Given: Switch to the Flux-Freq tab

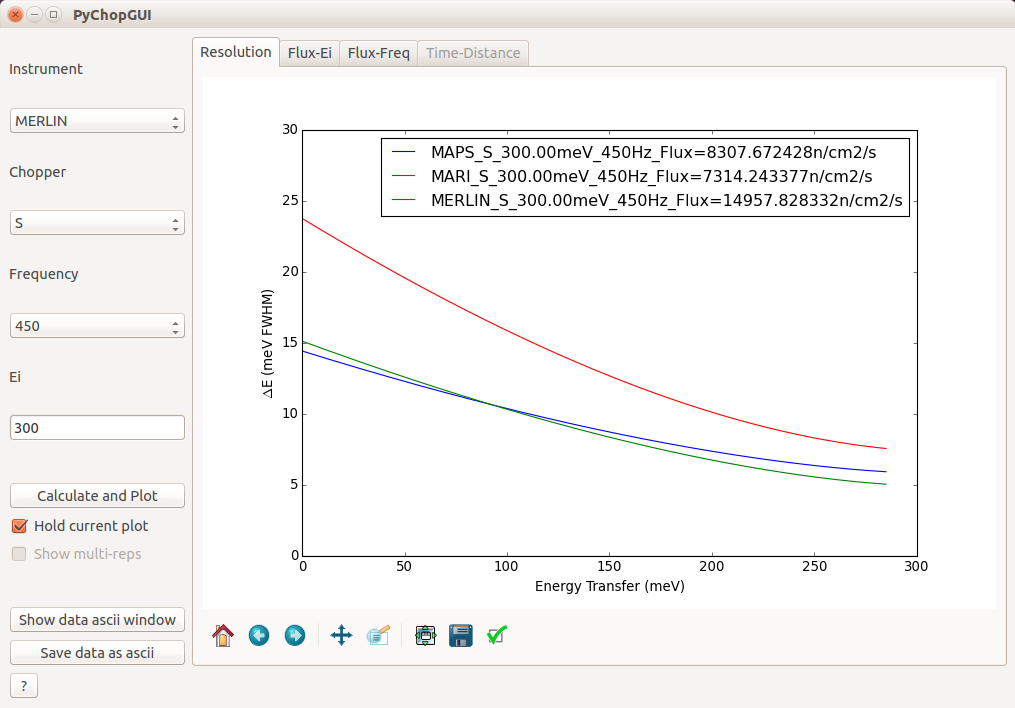Looking at the screenshot, I should tap(378, 53).
